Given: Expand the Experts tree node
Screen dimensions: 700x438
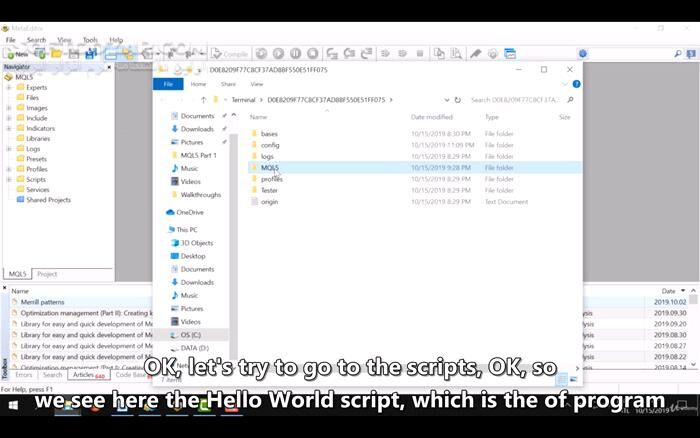Looking at the screenshot, I should (8, 88).
